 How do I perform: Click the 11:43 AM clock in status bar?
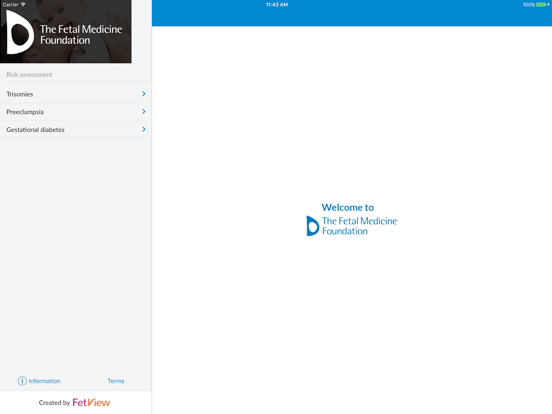pyautogui.click(x=277, y=5)
